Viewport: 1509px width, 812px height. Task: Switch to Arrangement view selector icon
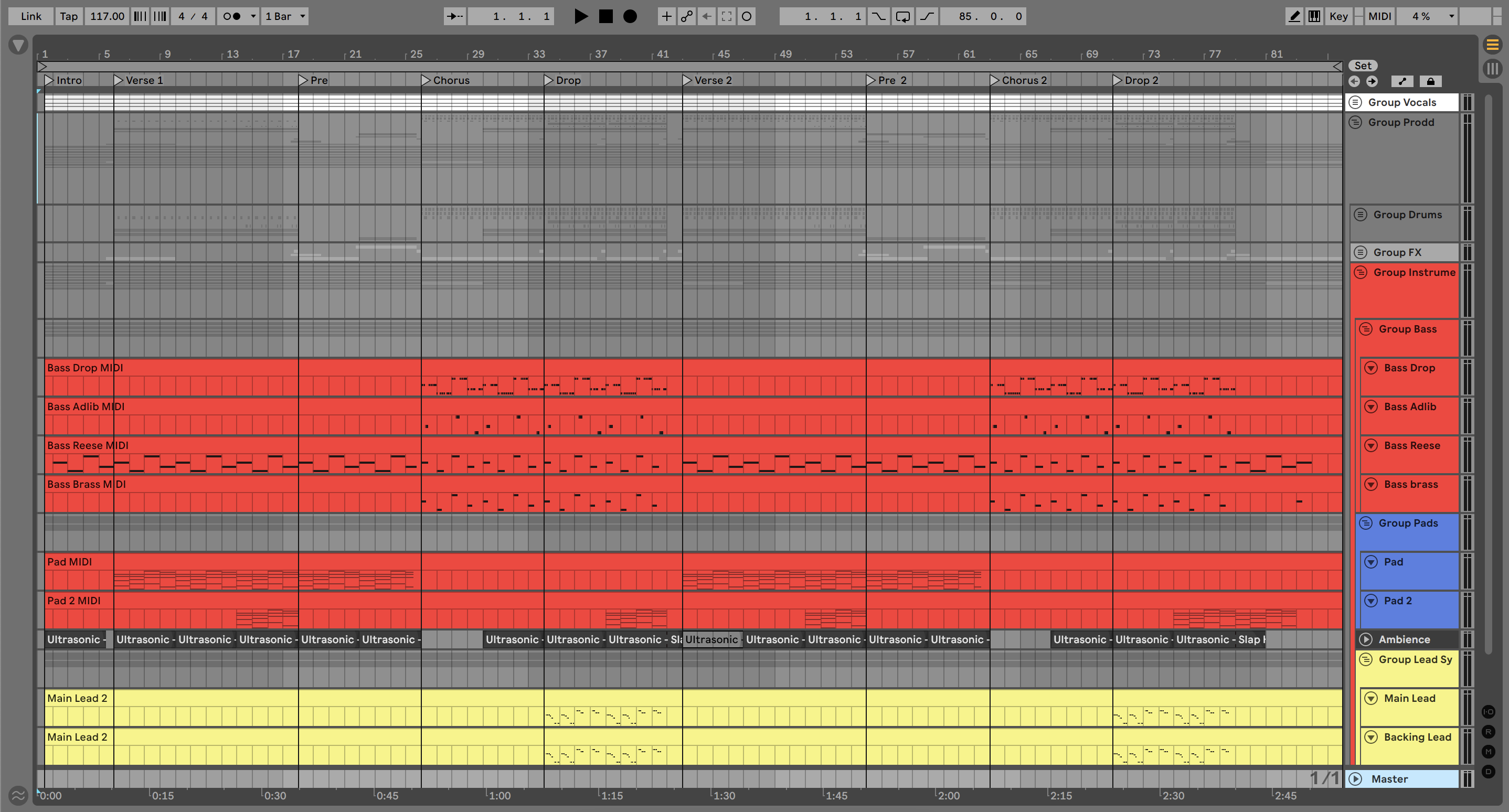(1492, 45)
